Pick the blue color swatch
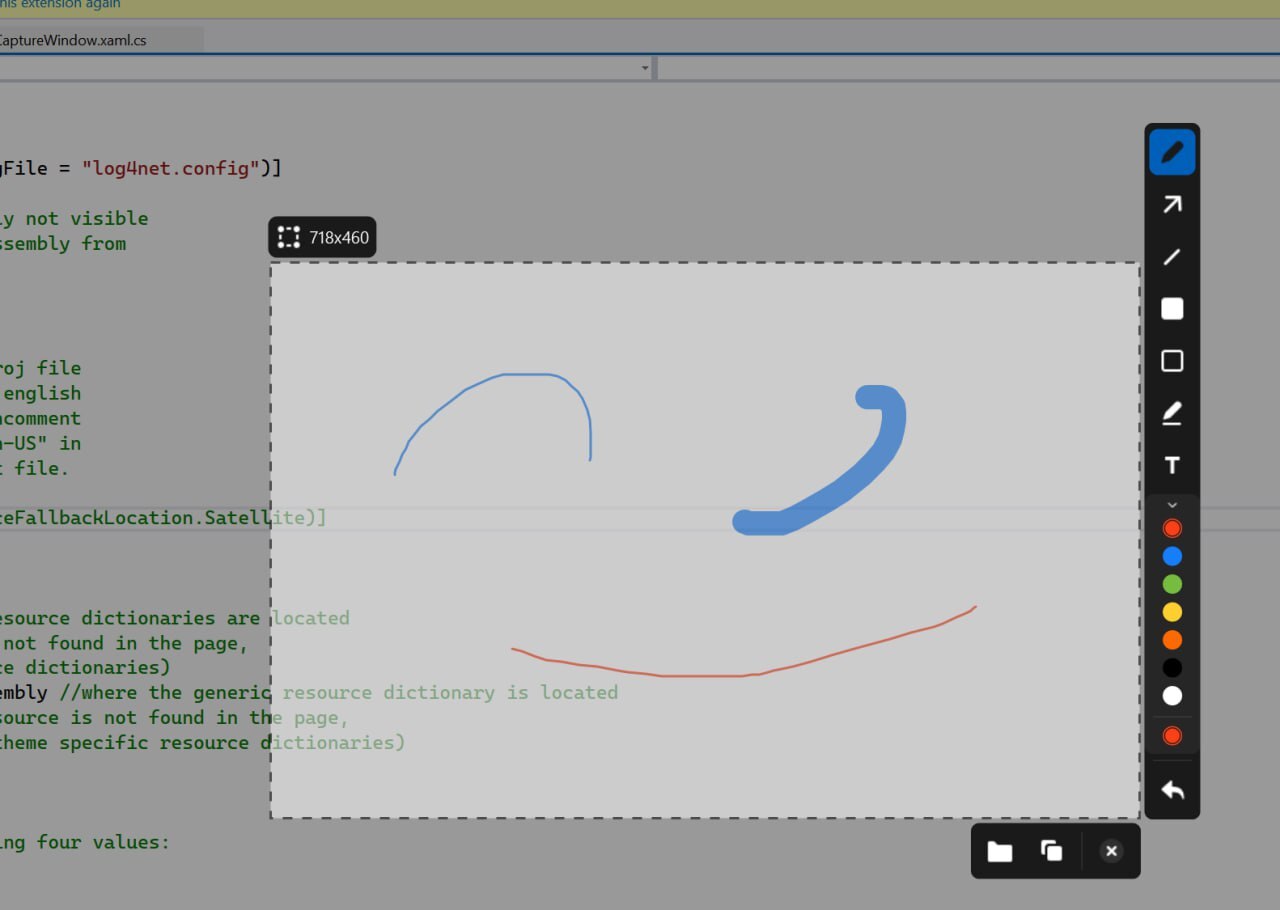Image resolution: width=1280 pixels, height=910 pixels. coord(1172,556)
